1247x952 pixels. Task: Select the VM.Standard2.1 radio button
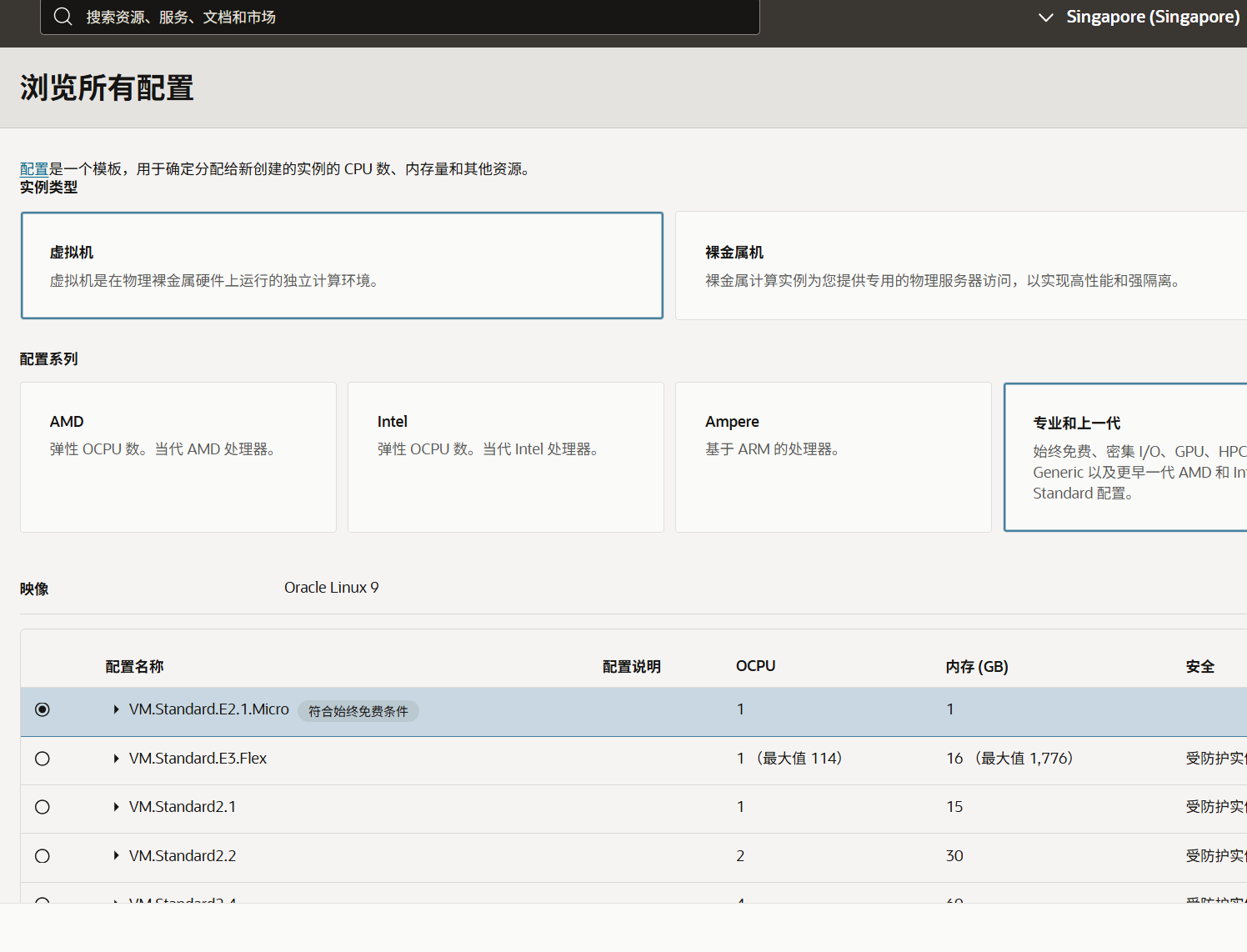(x=43, y=807)
